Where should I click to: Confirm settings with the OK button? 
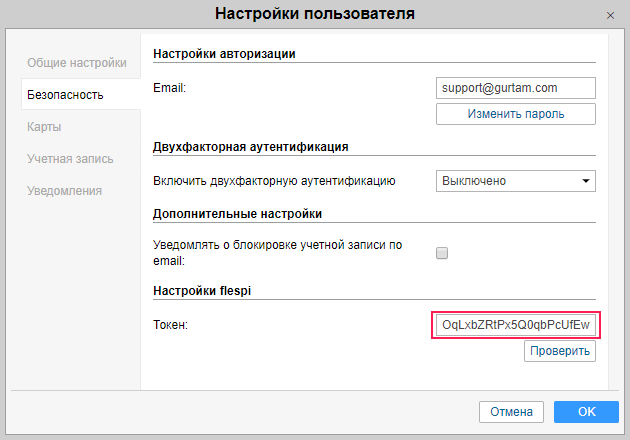click(x=586, y=412)
